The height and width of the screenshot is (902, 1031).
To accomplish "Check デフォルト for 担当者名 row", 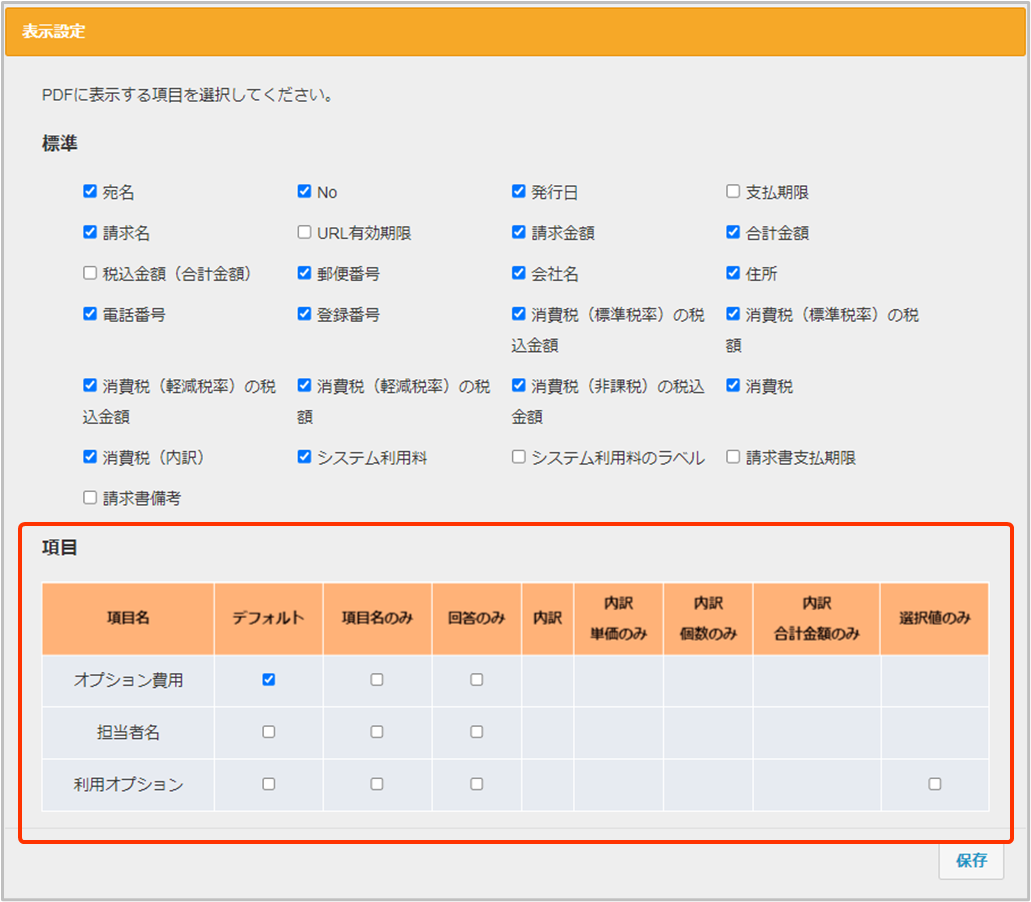I will 268,732.
